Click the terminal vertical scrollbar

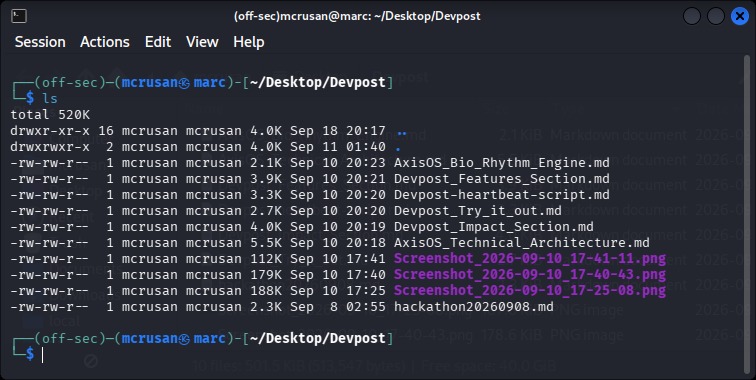(748, 216)
